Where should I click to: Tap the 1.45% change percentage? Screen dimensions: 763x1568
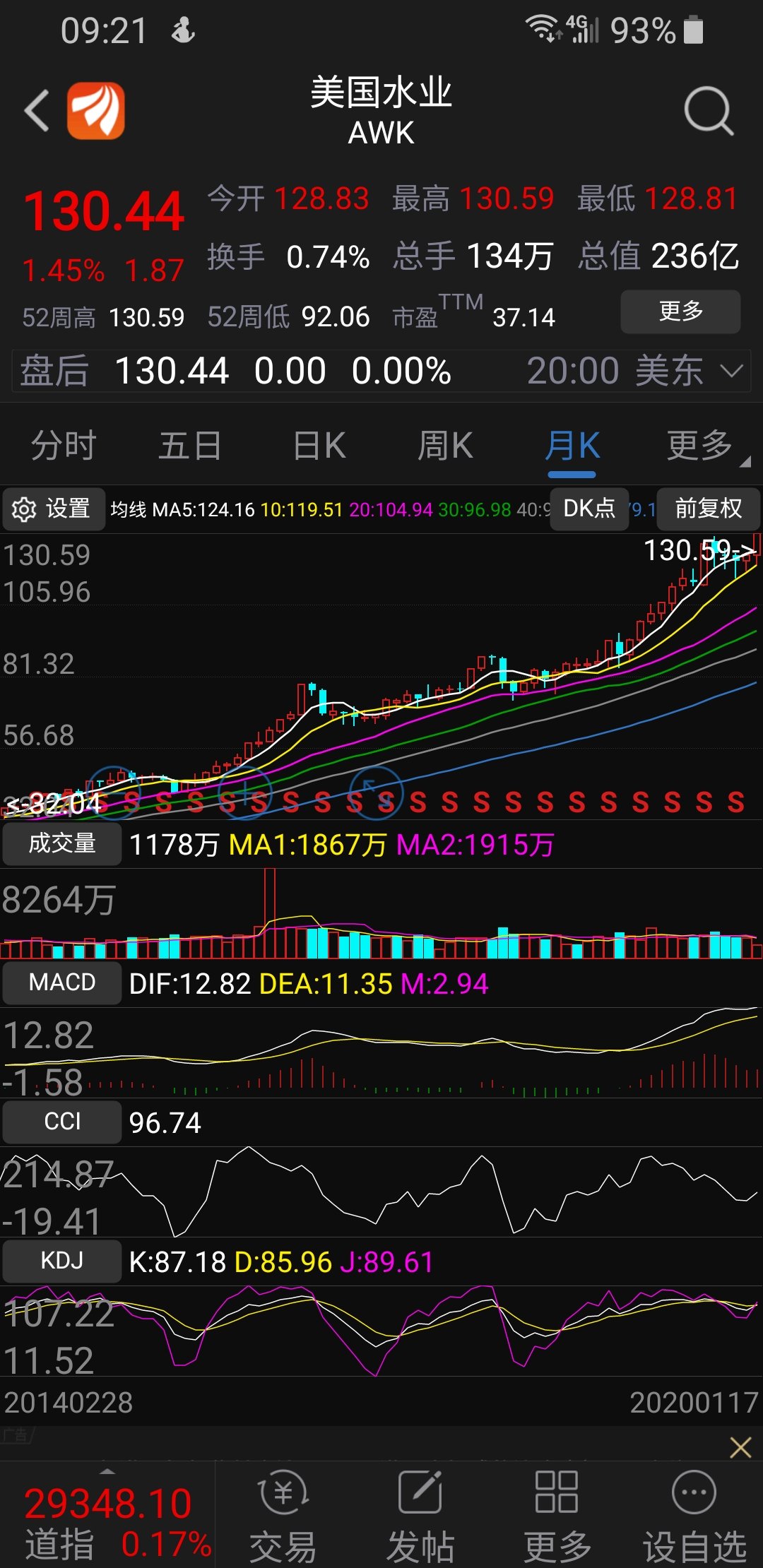[x=64, y=271]
